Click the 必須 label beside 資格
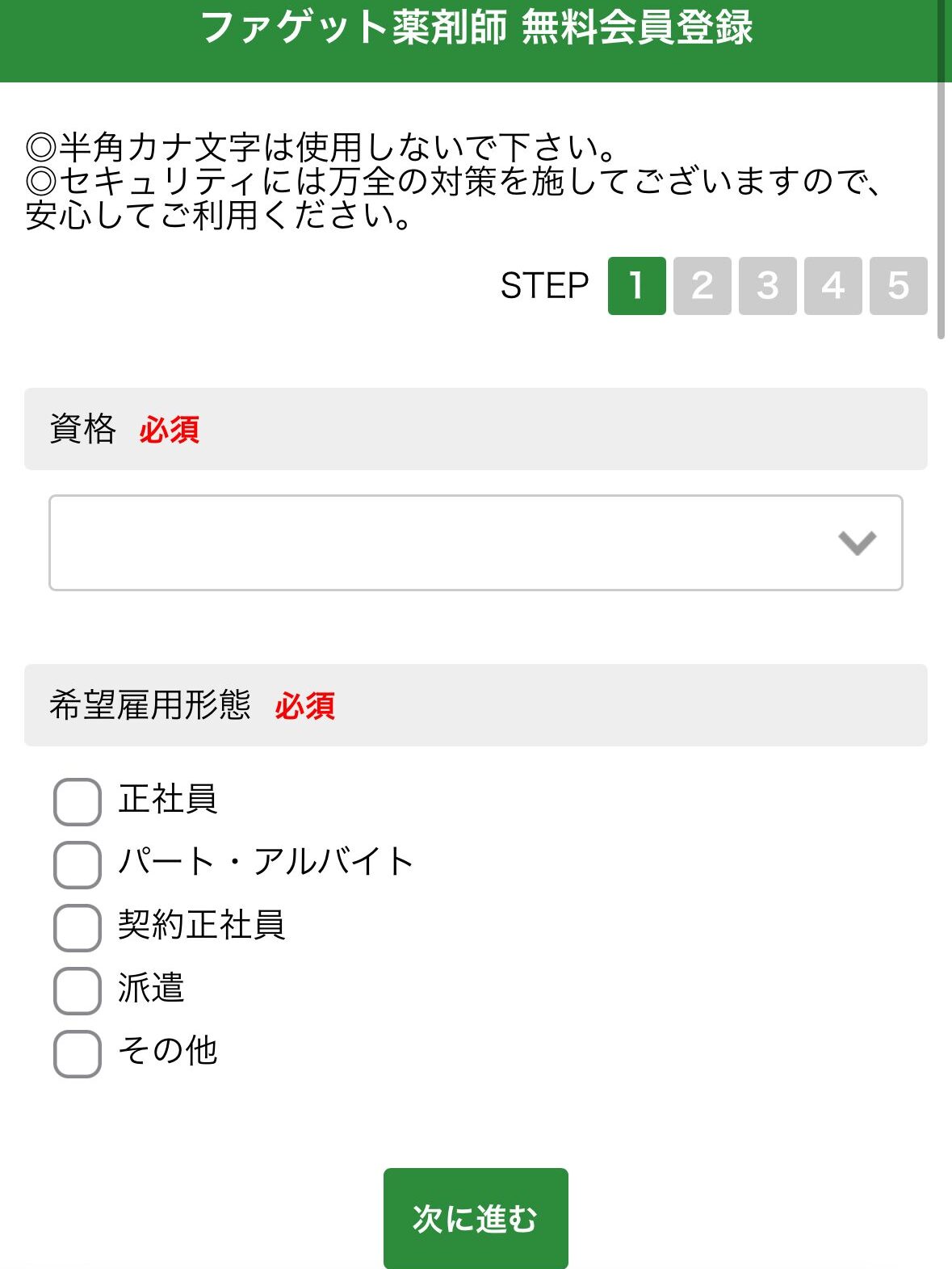Image resolution: width=952 pixels, height=1269 pixels. 169,430
